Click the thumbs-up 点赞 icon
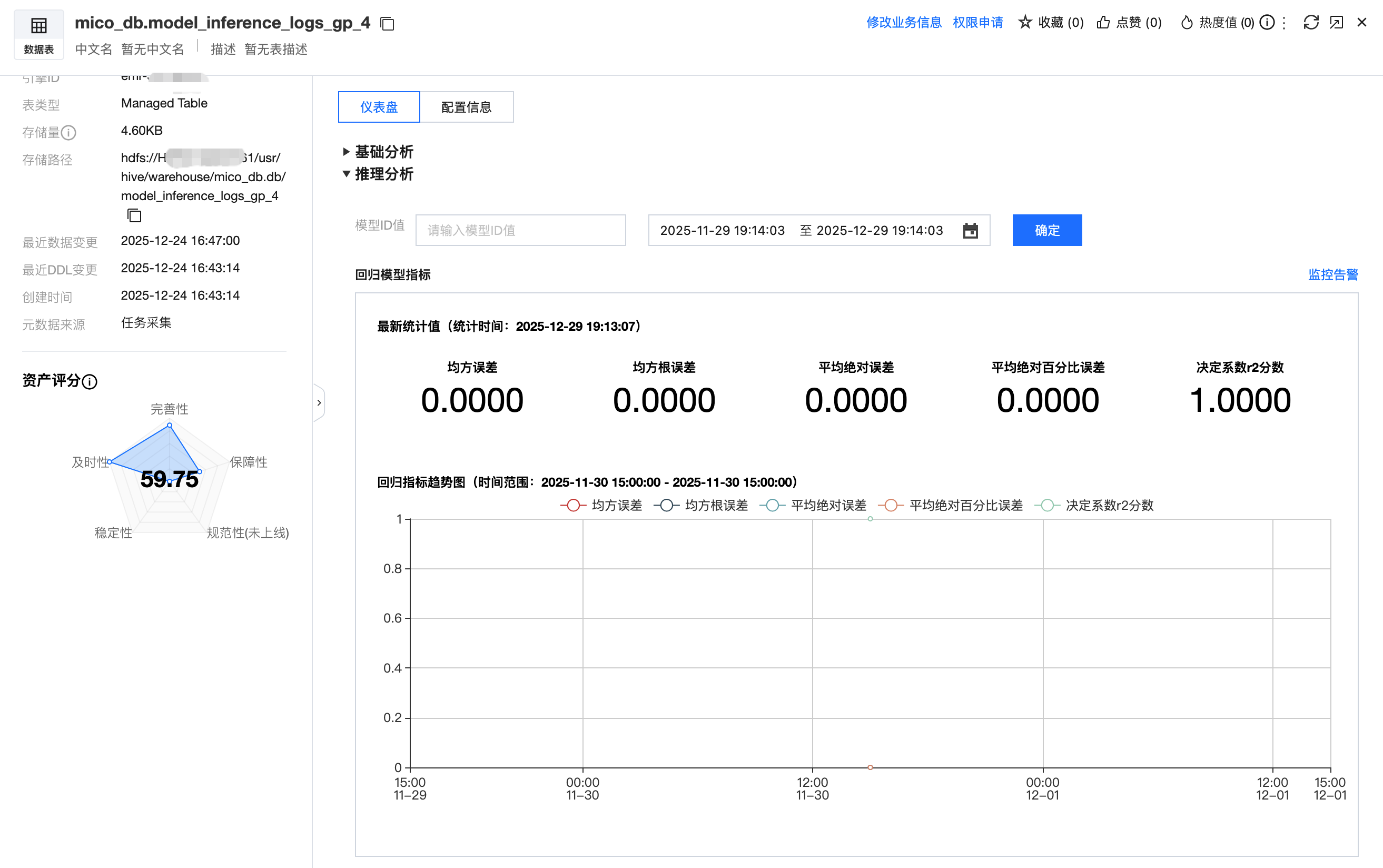 click(1103, 23)
